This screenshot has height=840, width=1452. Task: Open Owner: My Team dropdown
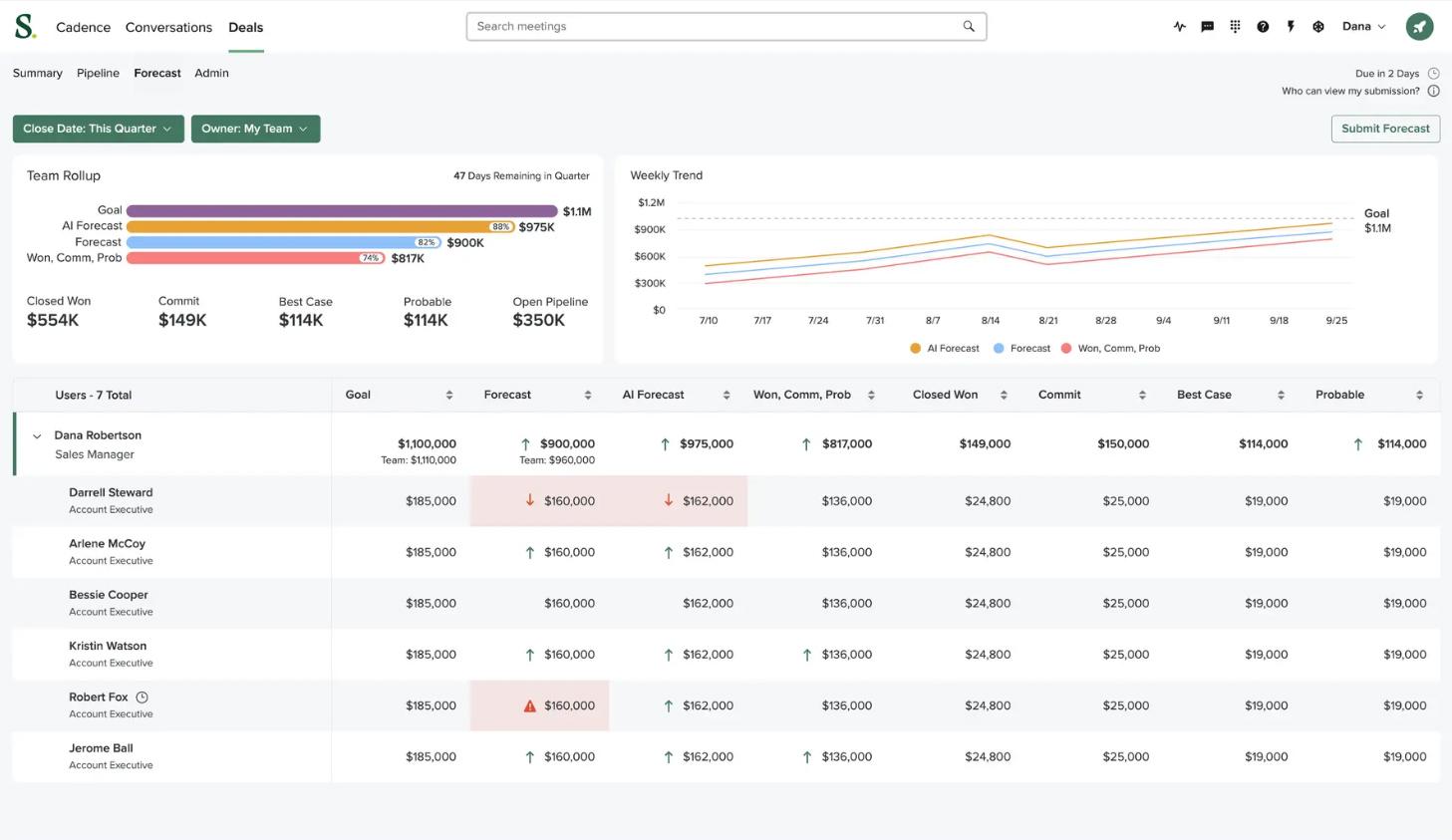point(255,129)
